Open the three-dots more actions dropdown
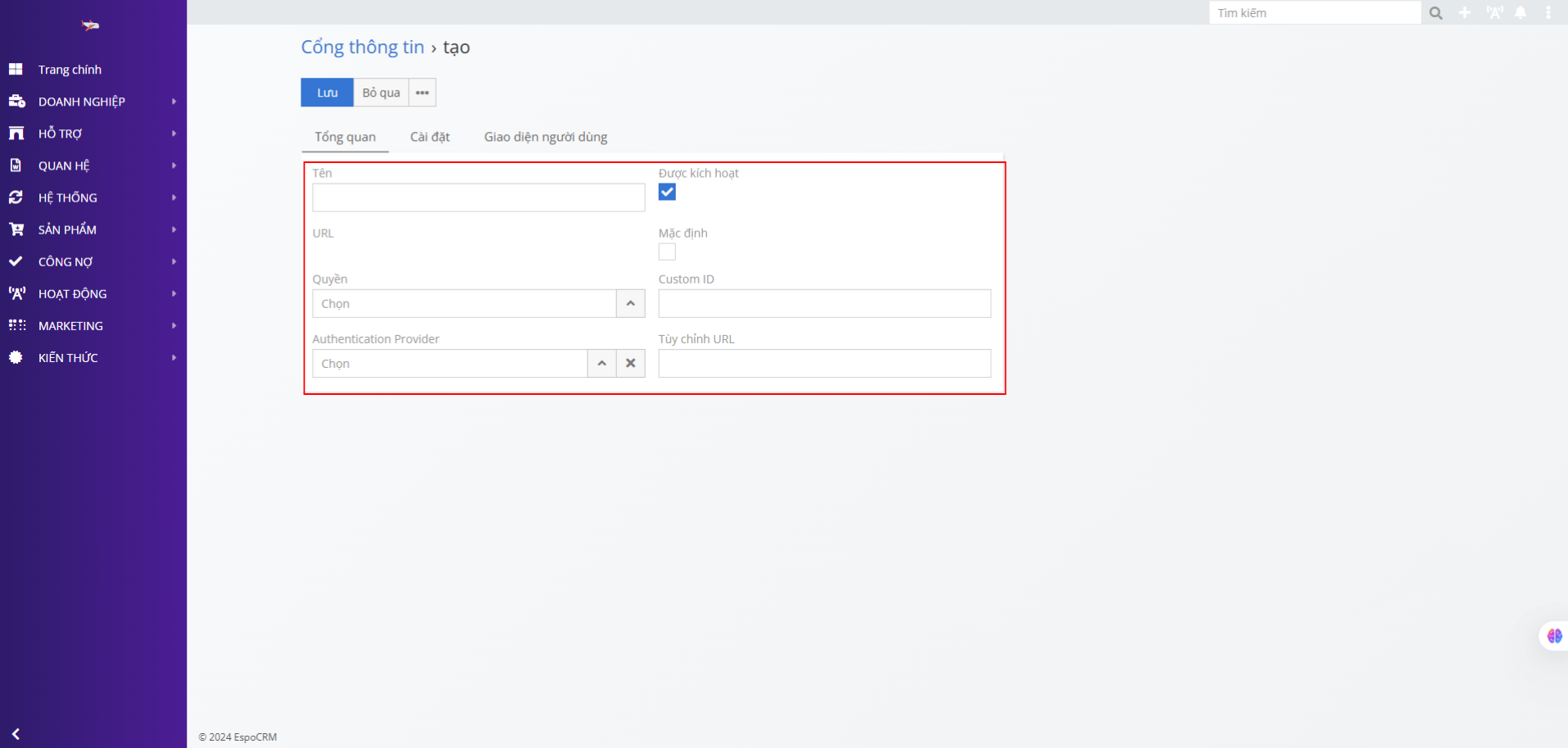Viewport: 1568px width, 748px height. (x=422, y=93)
